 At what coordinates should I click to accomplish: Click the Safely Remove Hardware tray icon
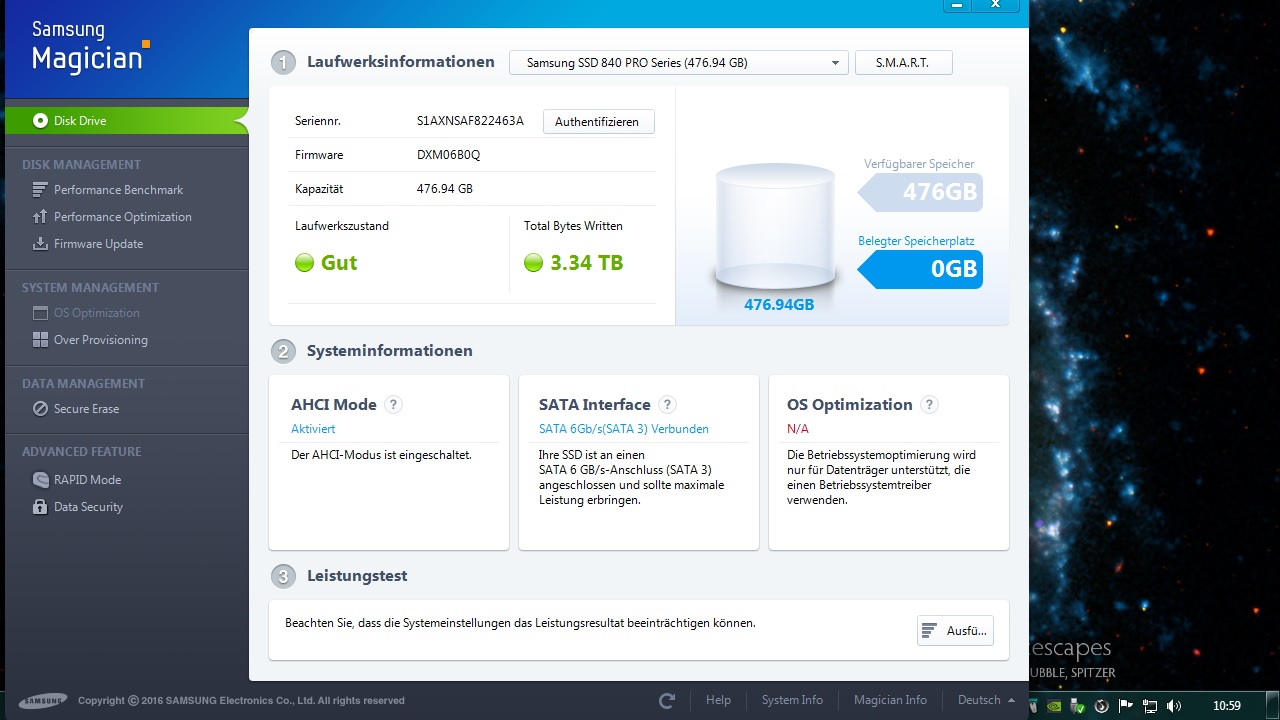coord(1078,706)
